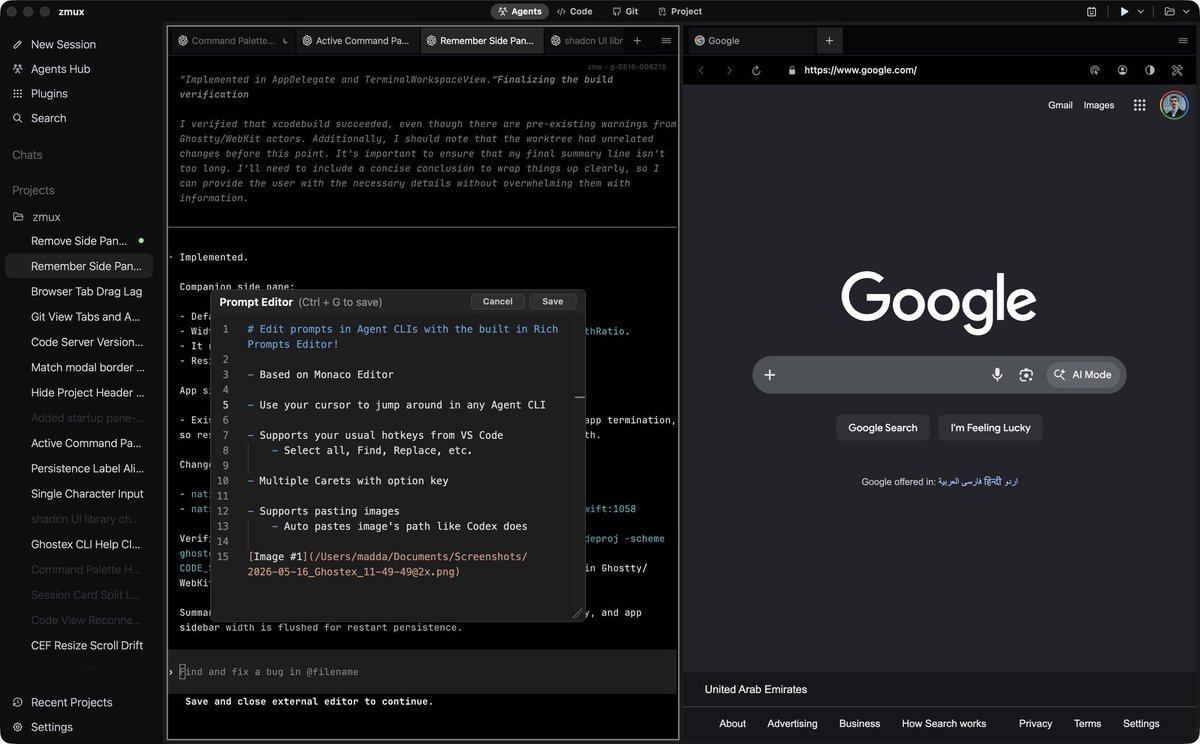1200x744 pixels.
Task: Add a new agent session tab
Action: tap(637, 41)
